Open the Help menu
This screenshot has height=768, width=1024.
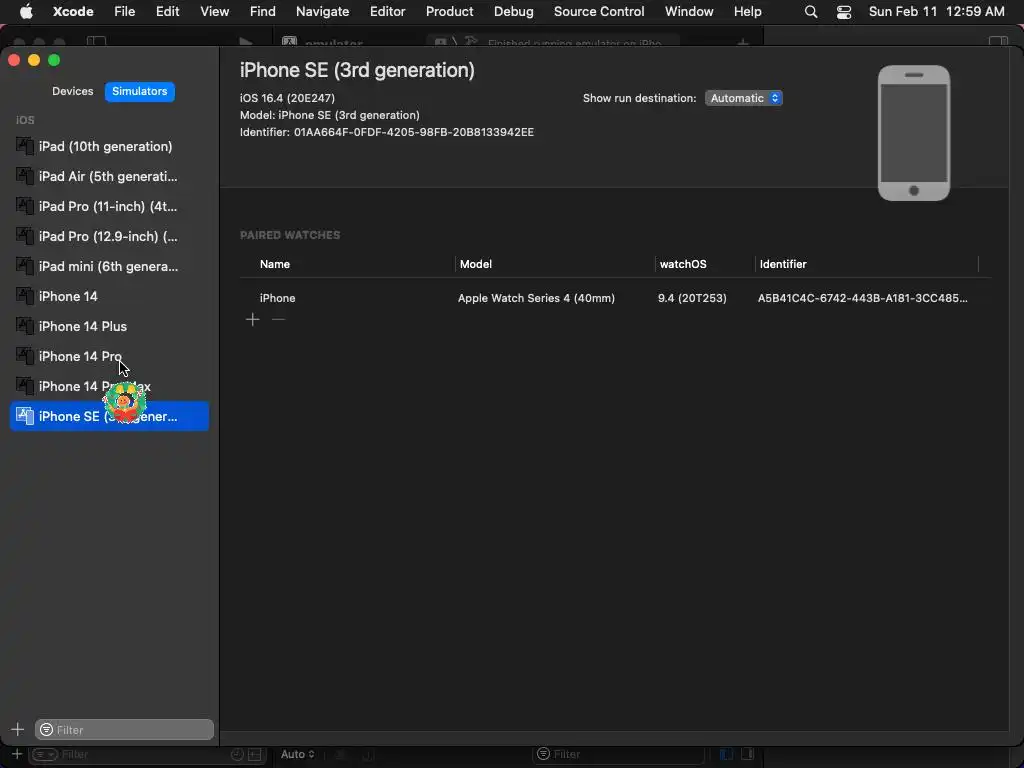click(x=748, y=11)
